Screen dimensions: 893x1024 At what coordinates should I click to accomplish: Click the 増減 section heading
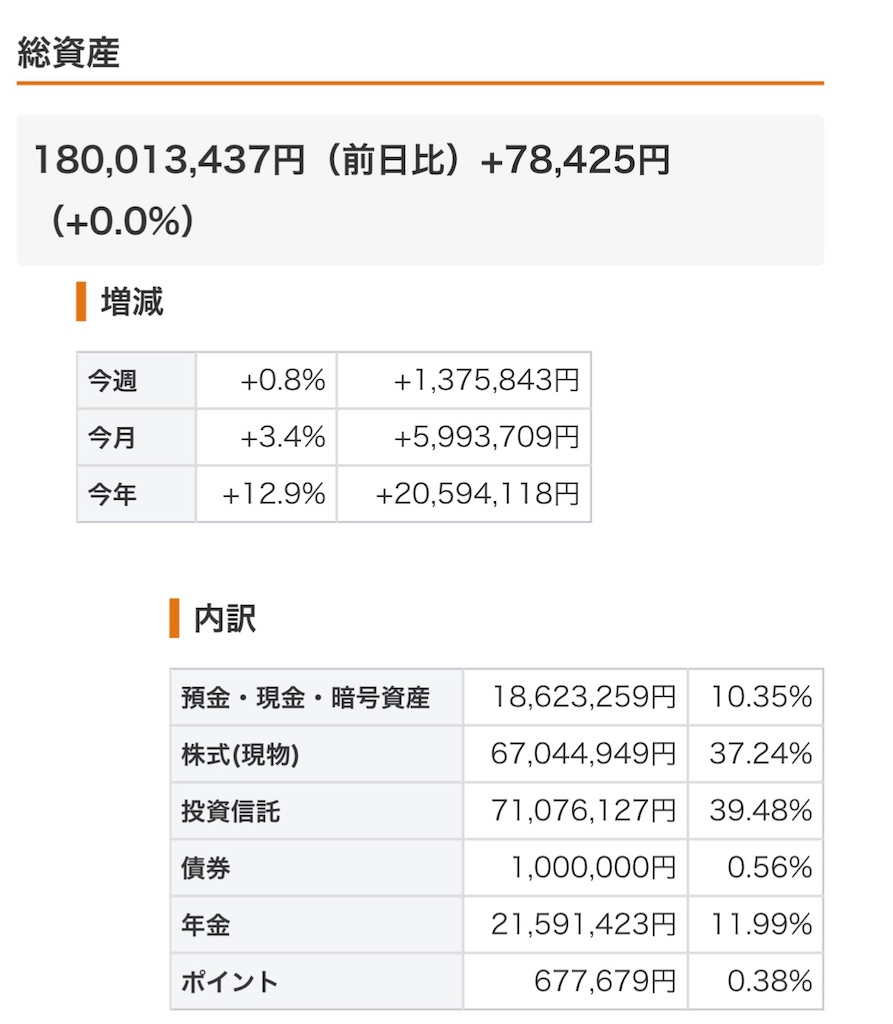(x=132, y=302)
